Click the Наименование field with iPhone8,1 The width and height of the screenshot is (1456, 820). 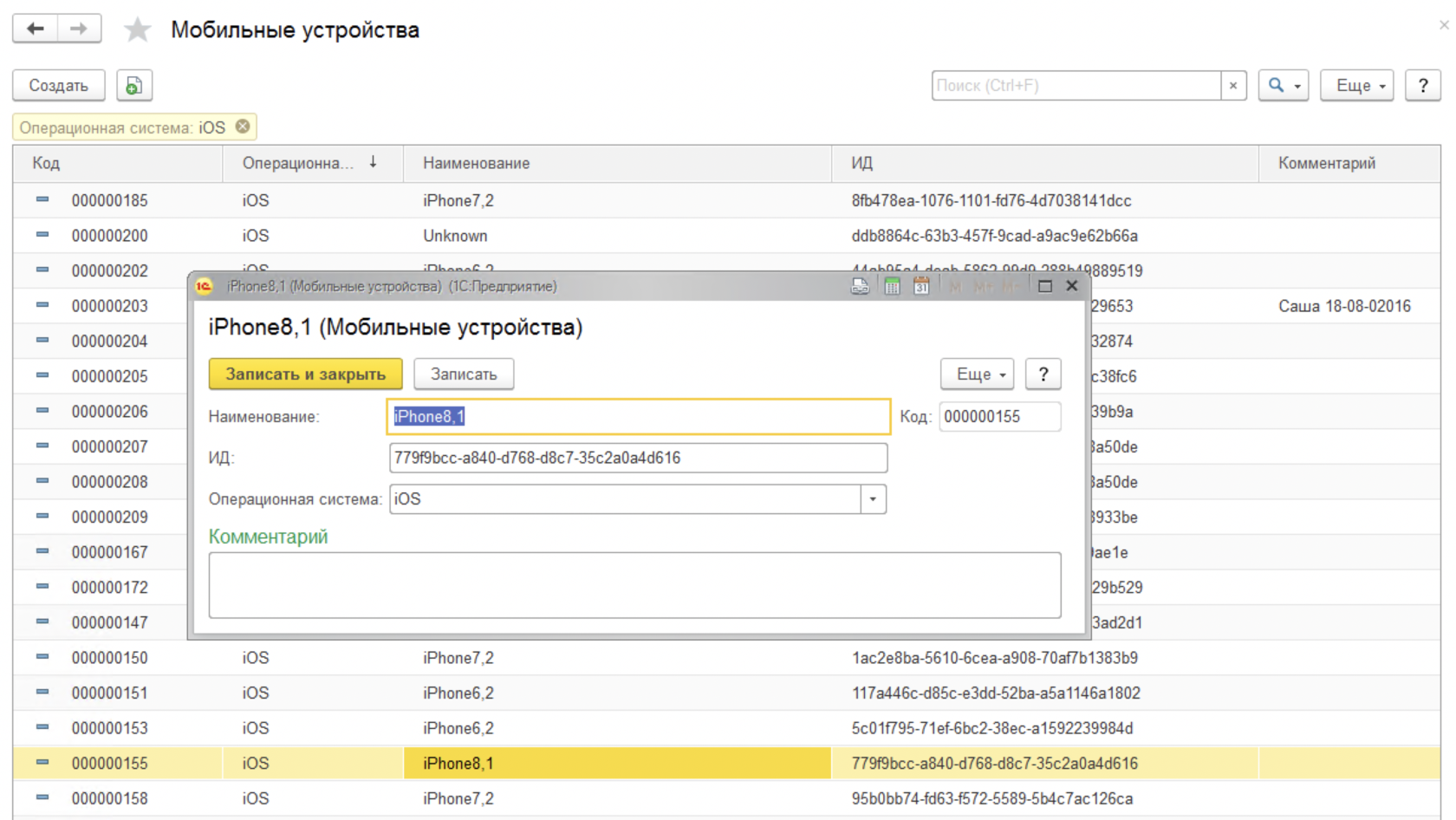click(639, 416)
